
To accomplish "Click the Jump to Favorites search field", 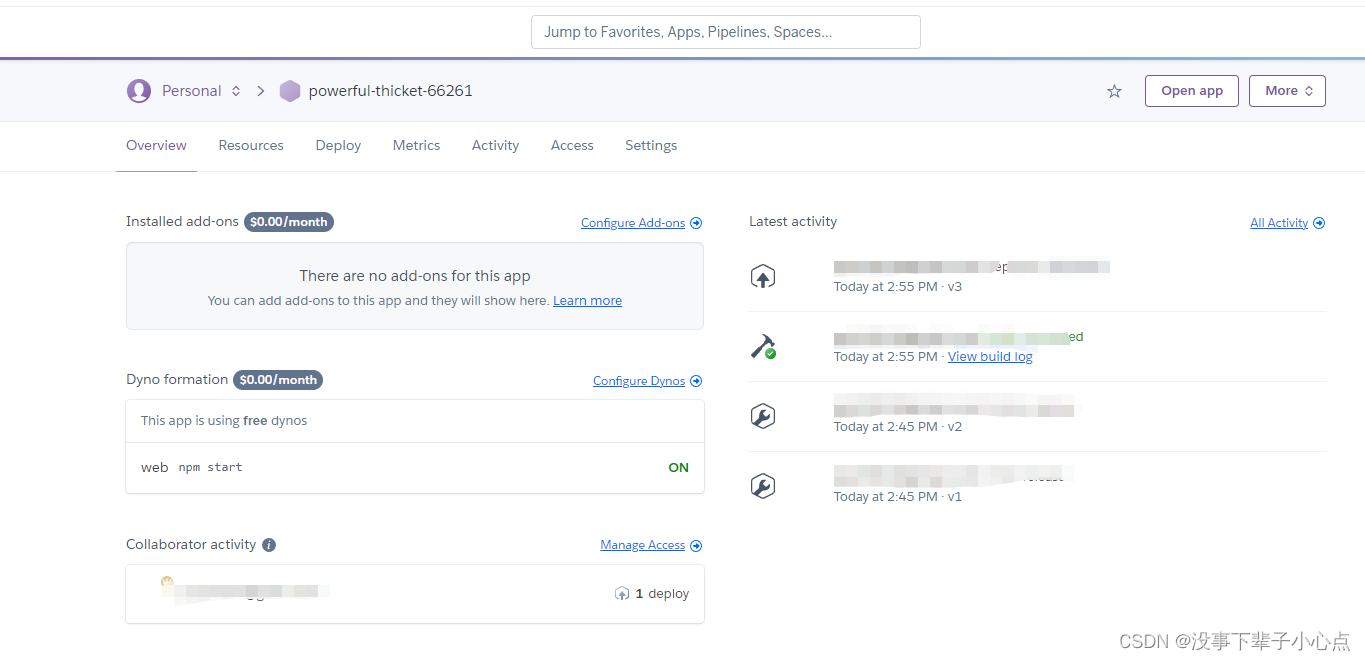I will [x=726, y=32].
